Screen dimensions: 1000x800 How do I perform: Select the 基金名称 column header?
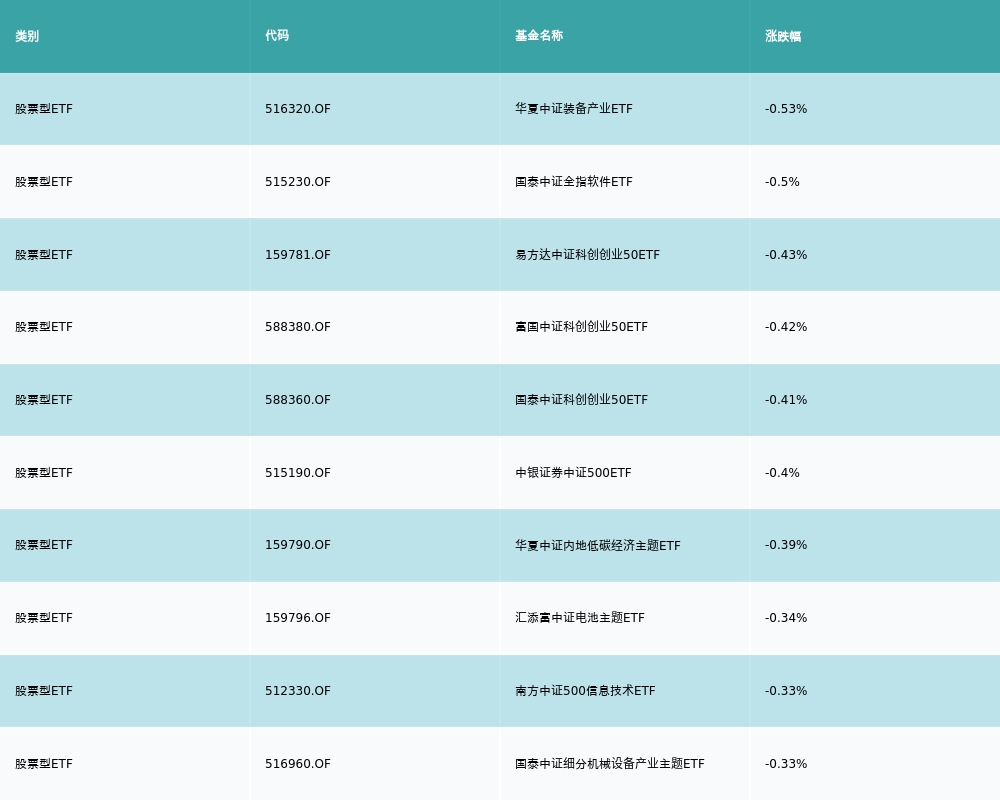click(x=539, y=36)
